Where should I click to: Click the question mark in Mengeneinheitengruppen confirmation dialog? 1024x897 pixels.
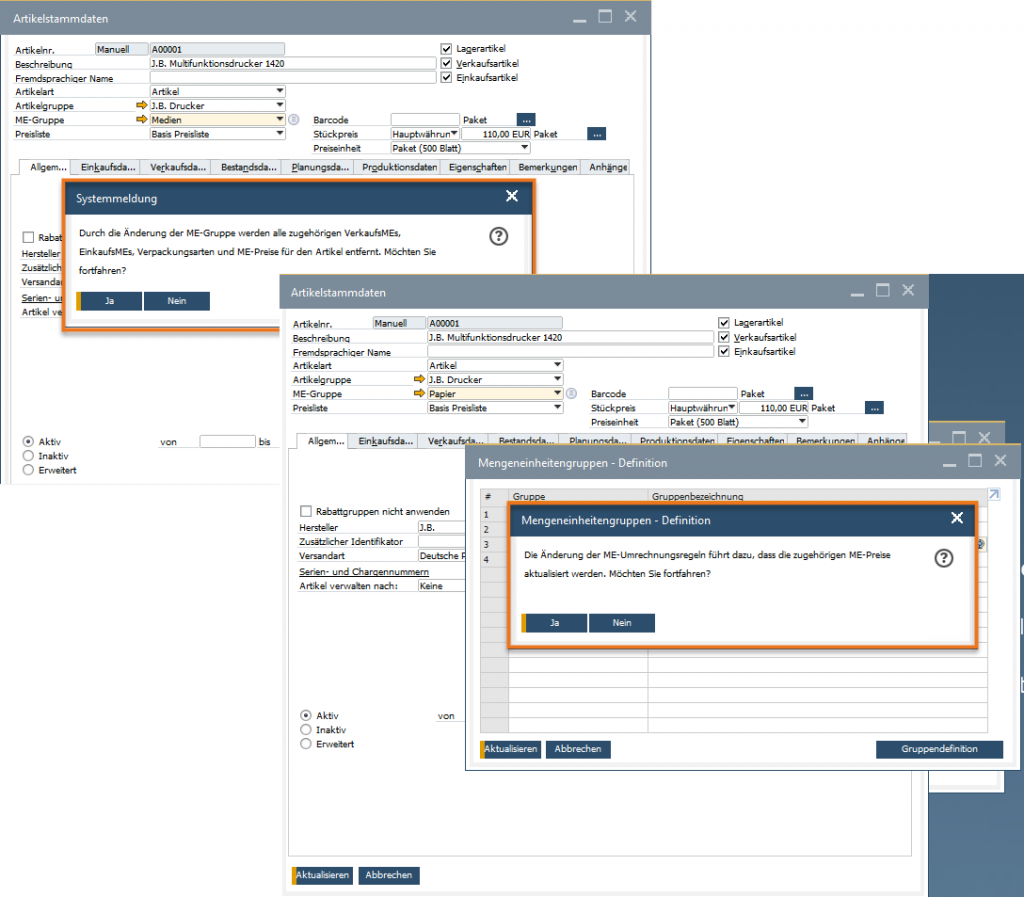(943, 558)
